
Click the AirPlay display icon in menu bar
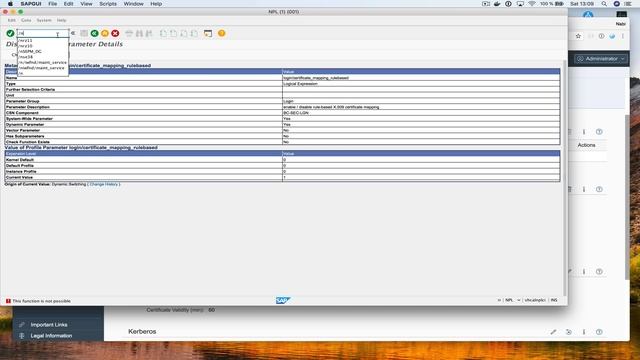point(520,4)
